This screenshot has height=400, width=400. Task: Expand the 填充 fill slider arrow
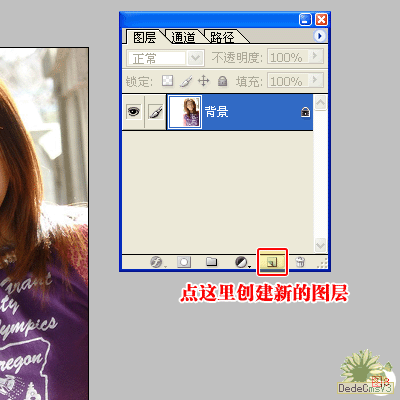316,80
